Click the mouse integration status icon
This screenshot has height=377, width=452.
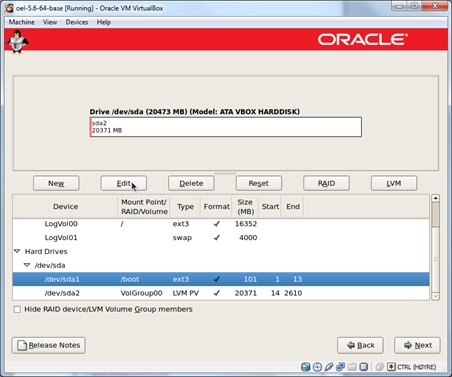pyautogui.click(x=379, y=367)
